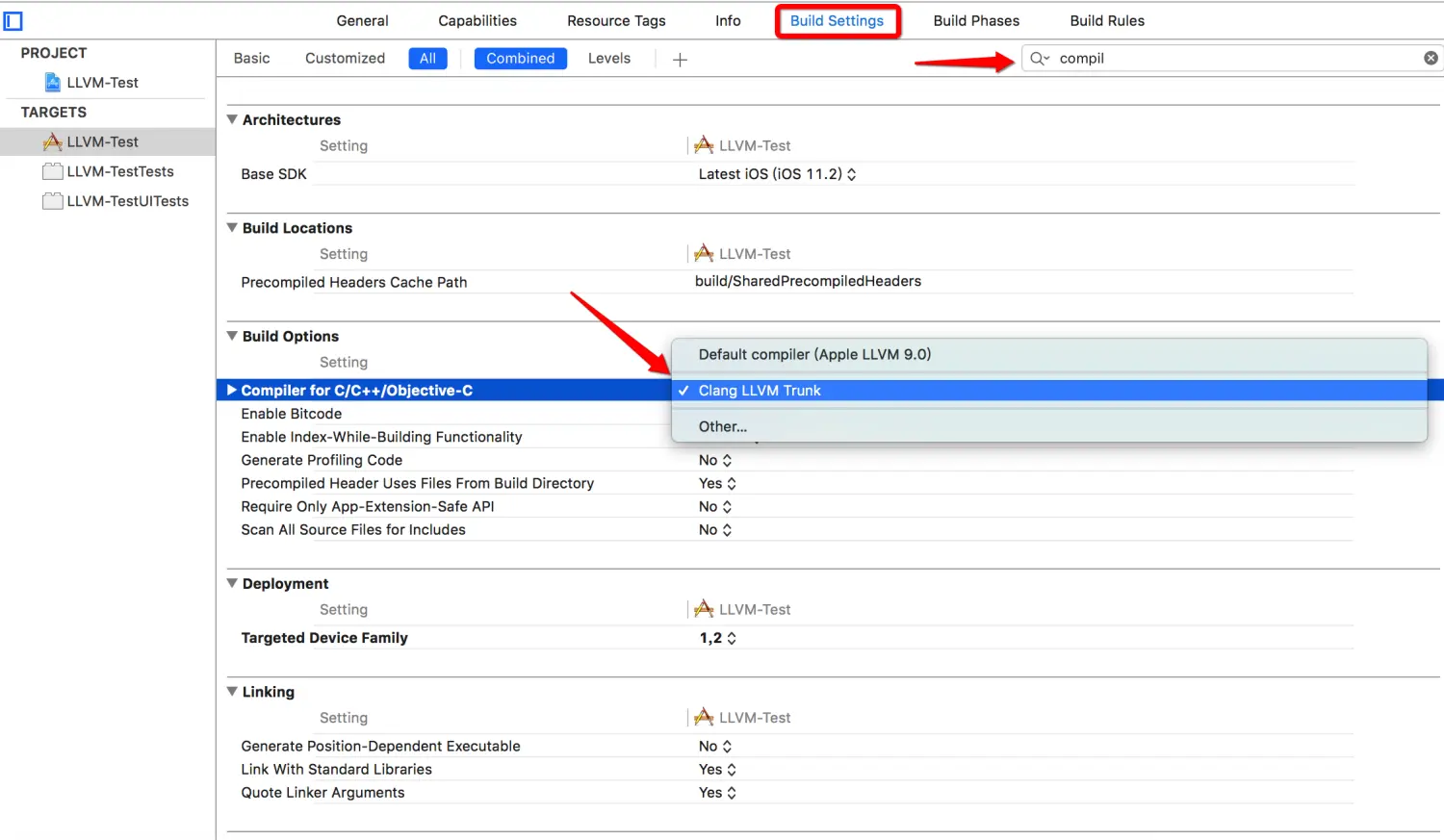Screen dimensions: 1444x840
Task: Switch to the Capabilities tab
Action: pyautogui.click(x=477, y=21)
